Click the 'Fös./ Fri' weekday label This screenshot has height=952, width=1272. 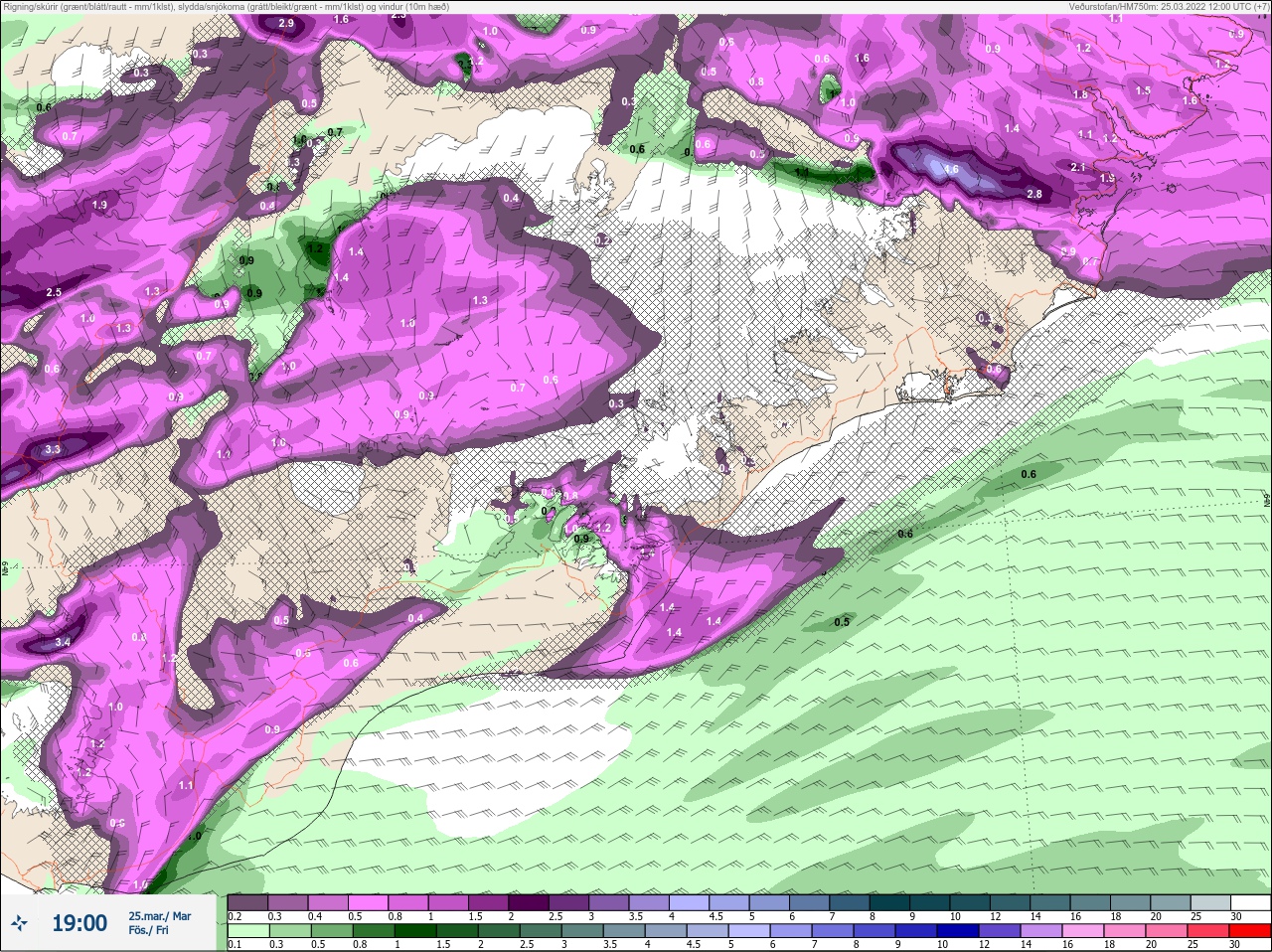click(149, 930)
